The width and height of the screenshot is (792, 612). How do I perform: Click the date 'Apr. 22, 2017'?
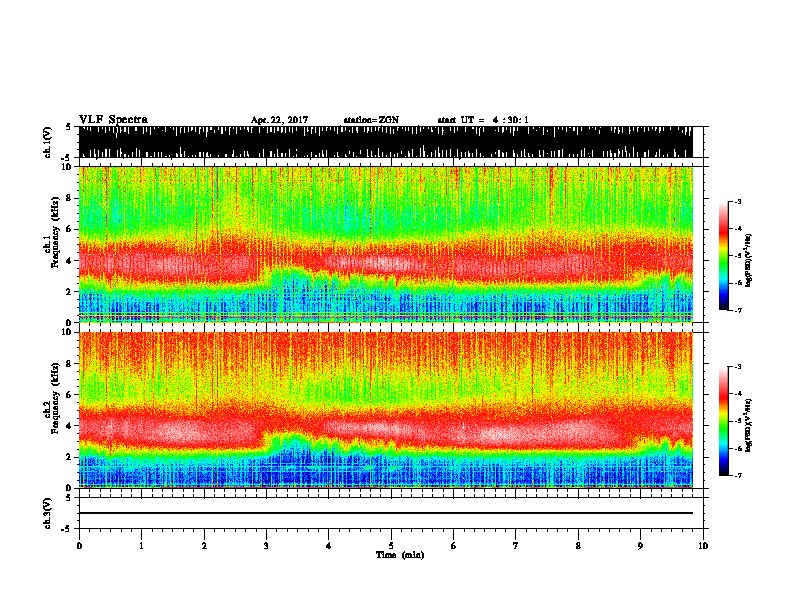click(x=279, y=120)
